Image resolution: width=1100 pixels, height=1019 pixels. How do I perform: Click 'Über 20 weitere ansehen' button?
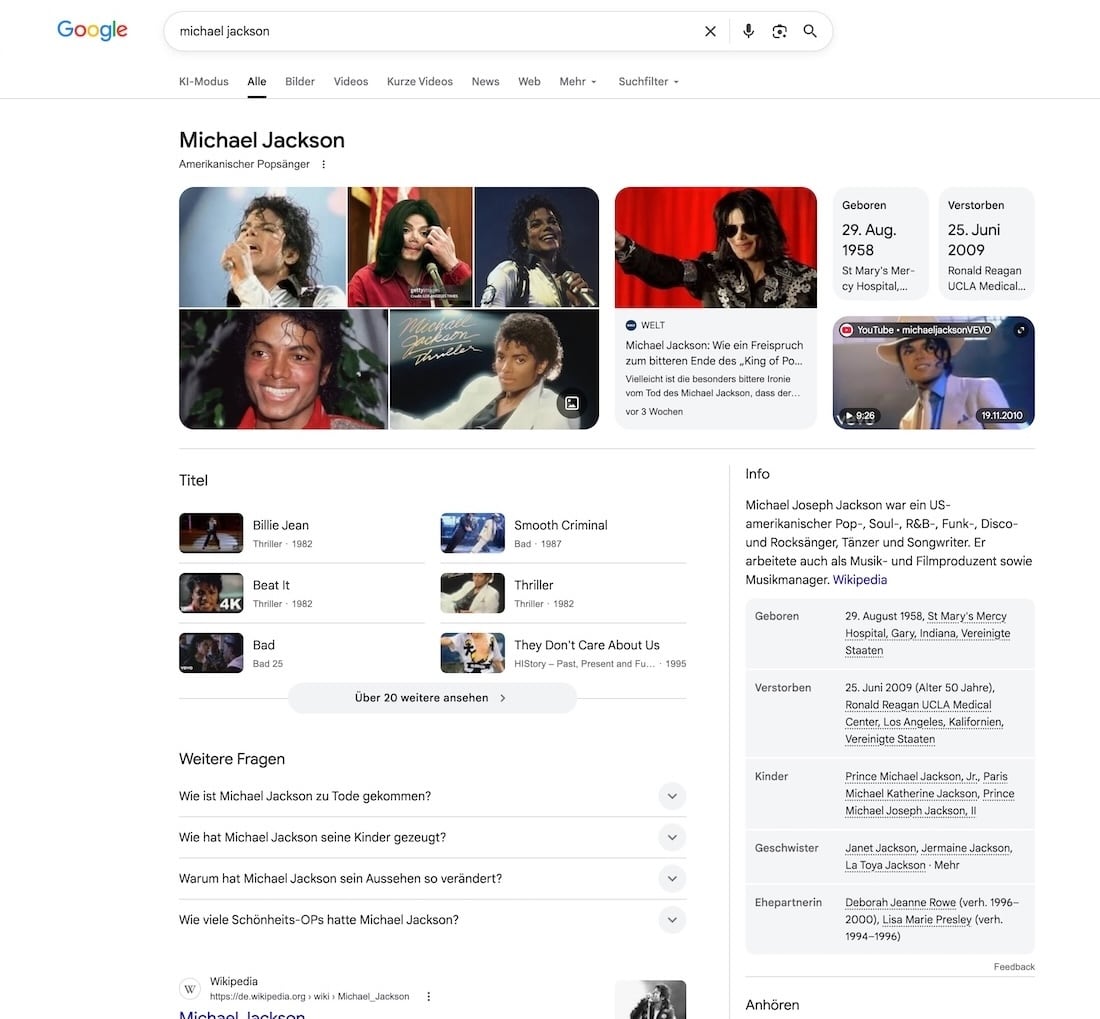[x=432, y=698]
